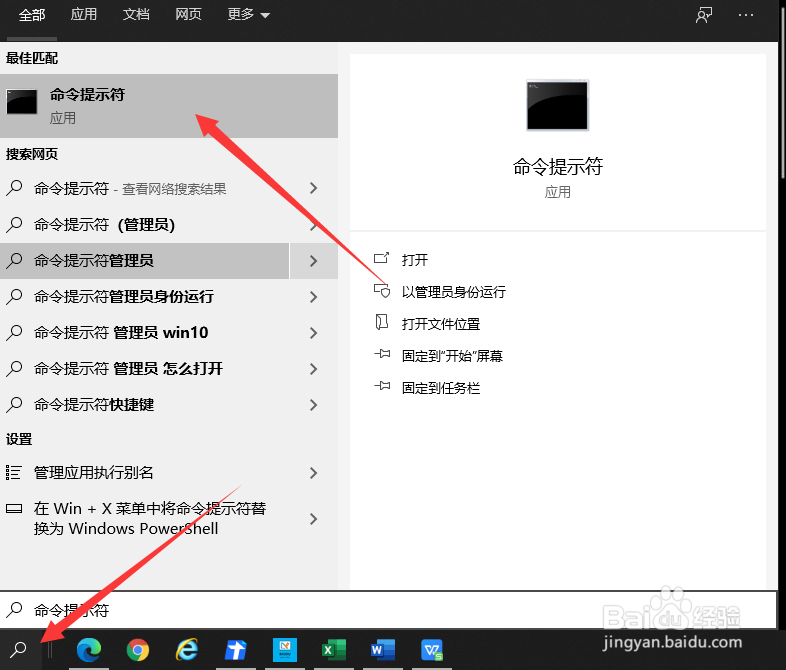Open the WPS-style blue V icon in taskbar
This screenshot has height=670, width=786.
click(432, 650)
